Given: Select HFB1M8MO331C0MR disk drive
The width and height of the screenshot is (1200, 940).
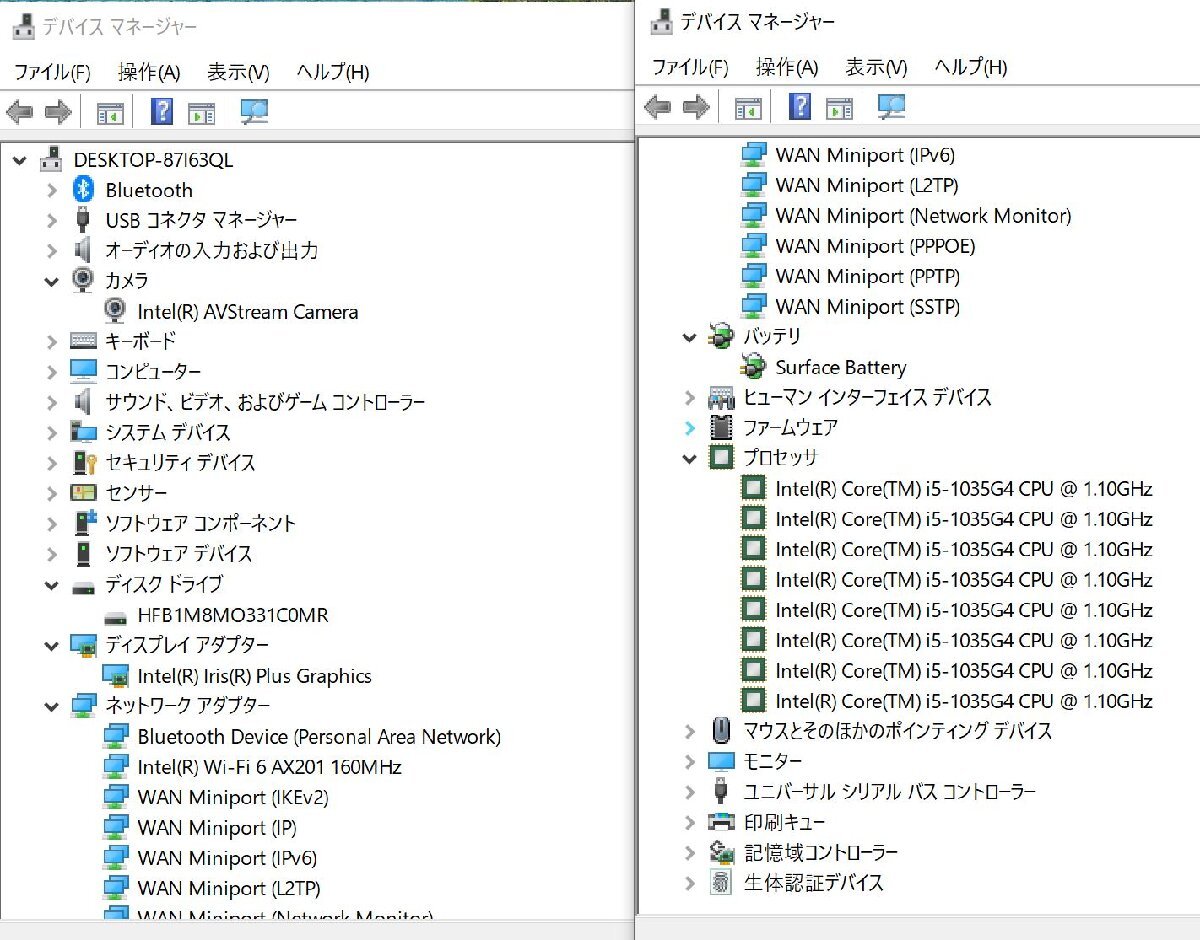Looking at the screenshot, I should tap(233, 615).
